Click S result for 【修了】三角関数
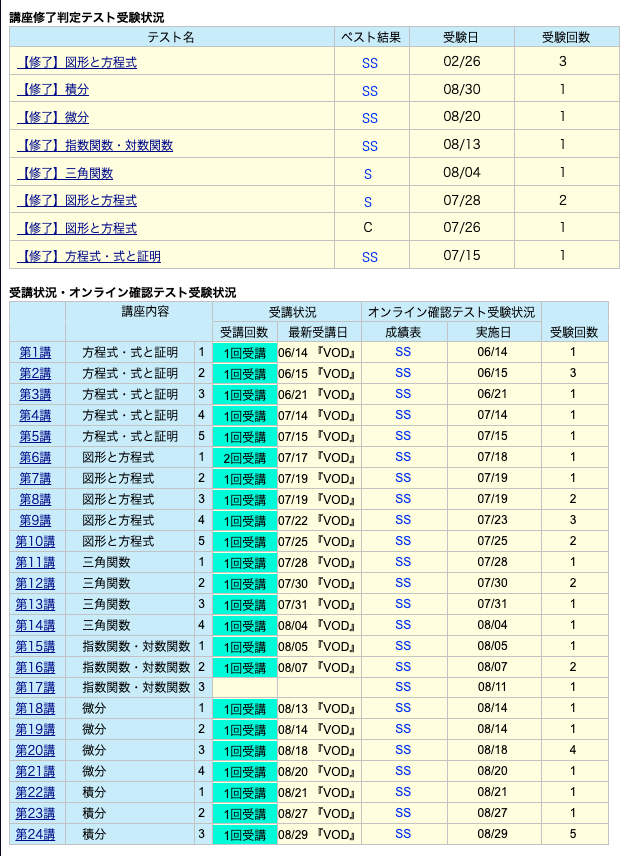Viewport: 635px width, 856px height. pos(368,174)
